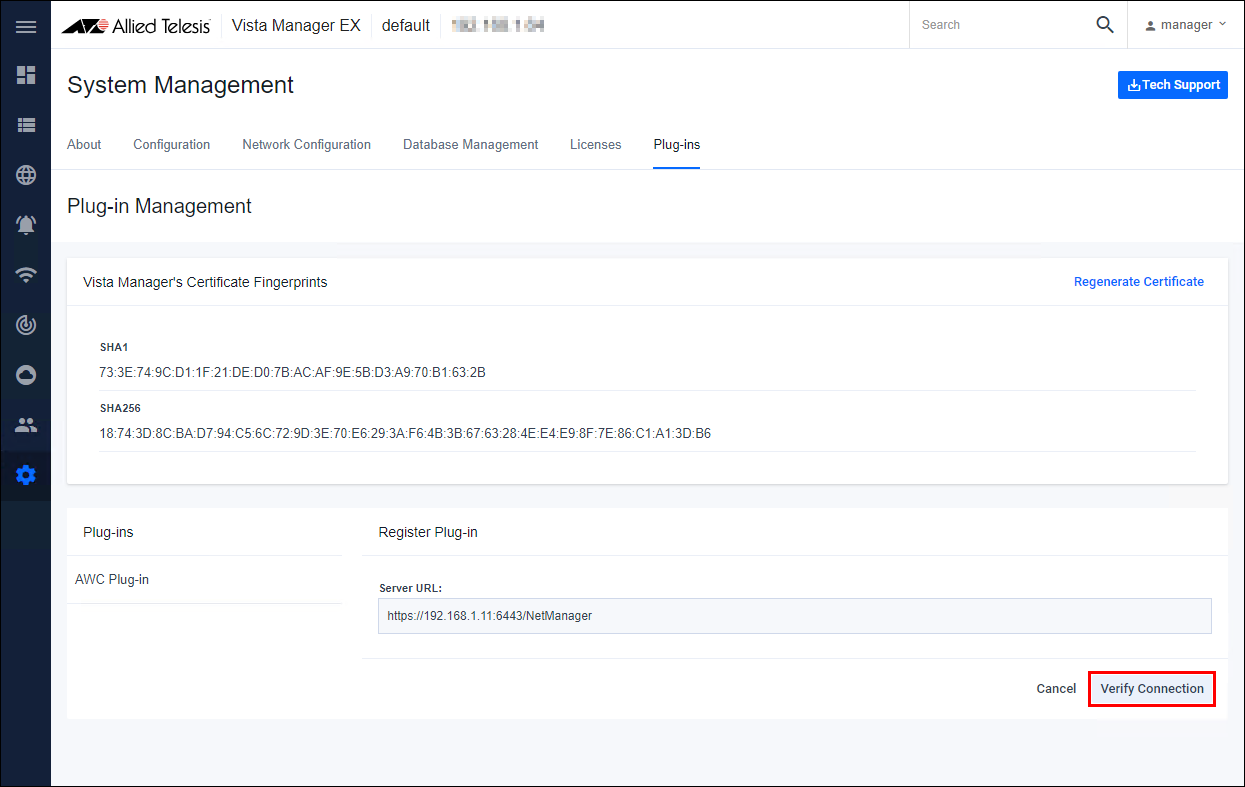Open the alarm bell events icon
Screen dimensions: 1245x787
(26, 225)
